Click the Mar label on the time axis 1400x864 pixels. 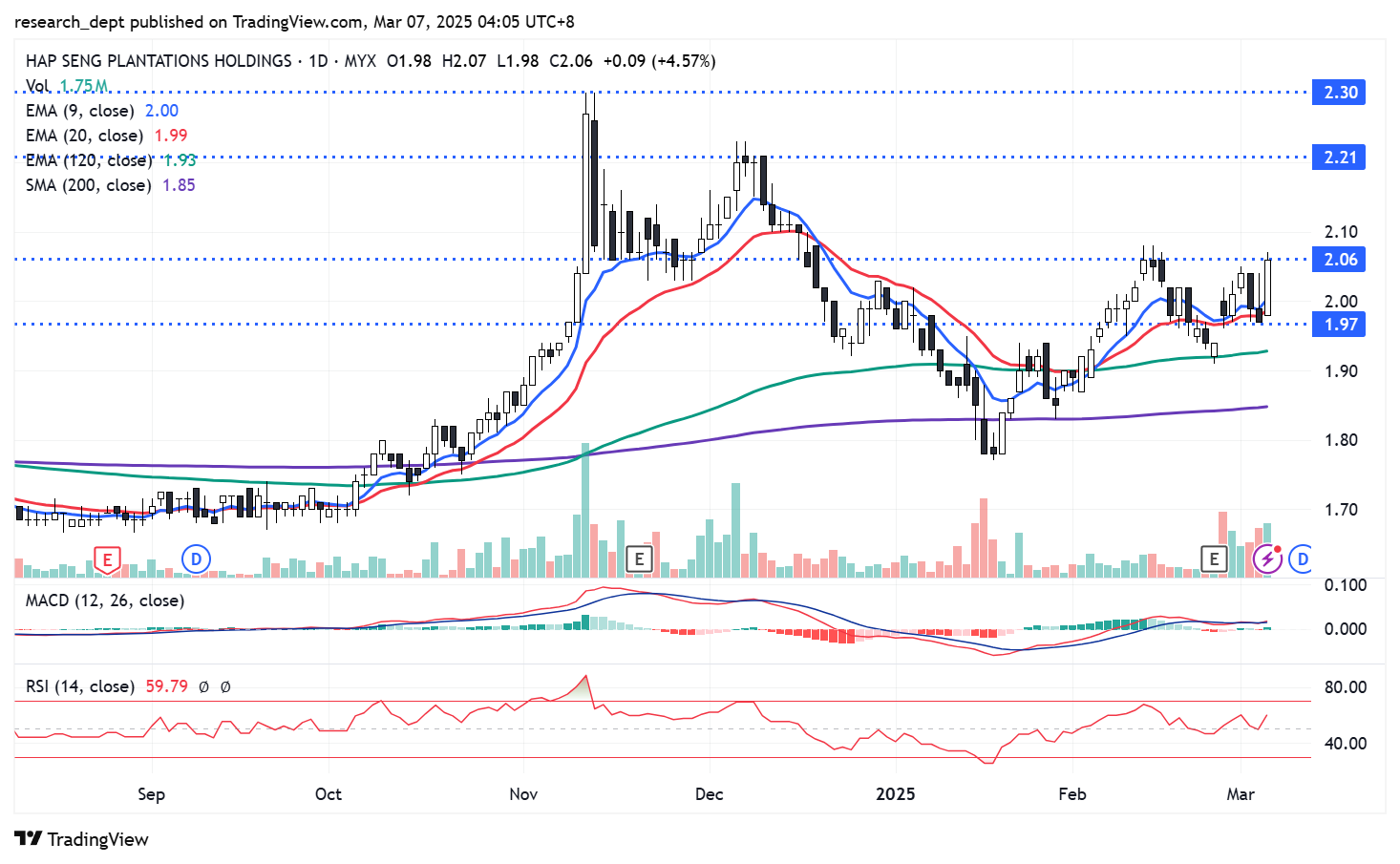tap(1241, 794)
